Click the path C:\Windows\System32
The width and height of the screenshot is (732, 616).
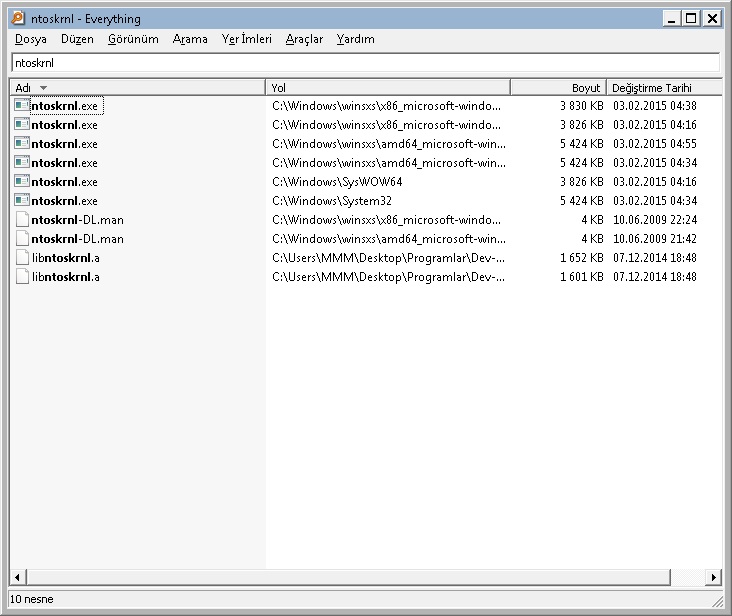(x=332, y=201)
